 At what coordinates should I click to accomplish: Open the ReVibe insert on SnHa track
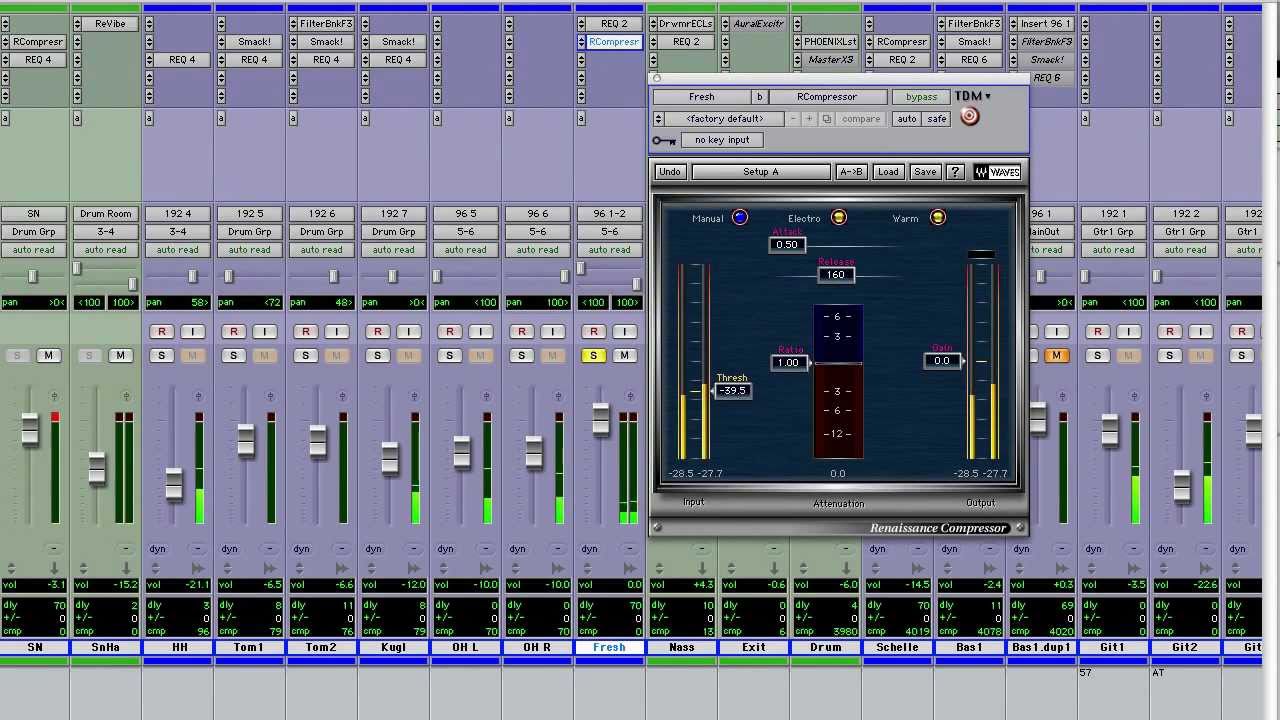pyautogui.click(x=110, y=24)
